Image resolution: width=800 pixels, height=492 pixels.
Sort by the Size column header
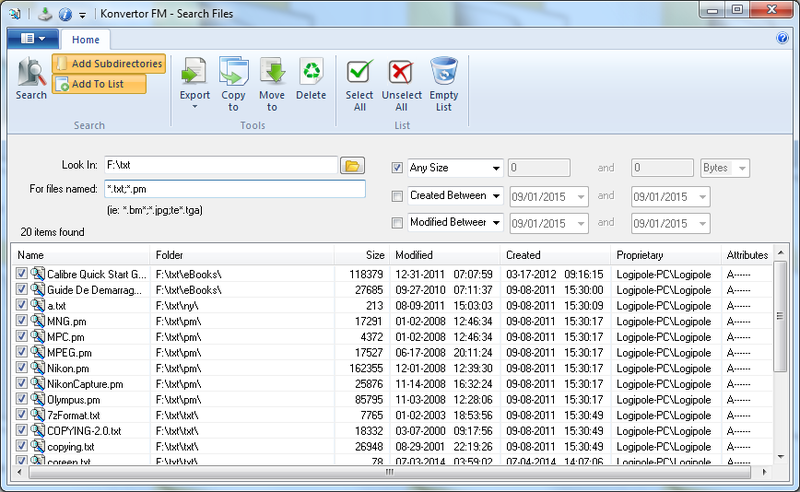[x=362, y=255]
